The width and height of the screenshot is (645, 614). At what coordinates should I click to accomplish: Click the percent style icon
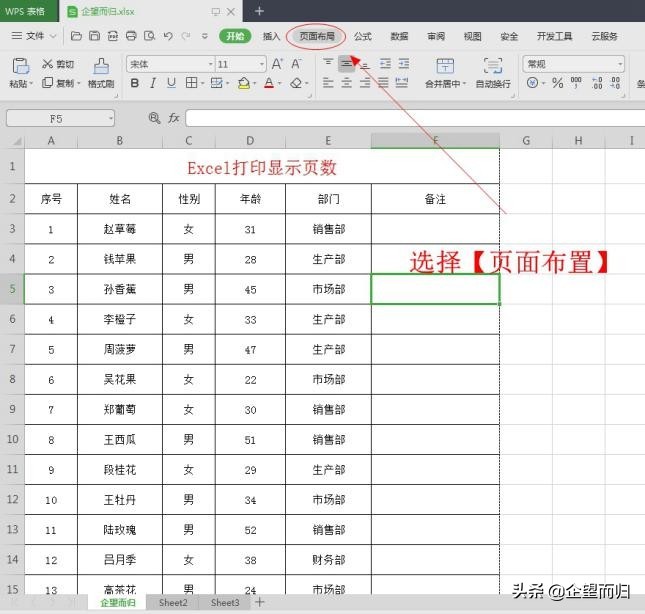coord(557,83)
